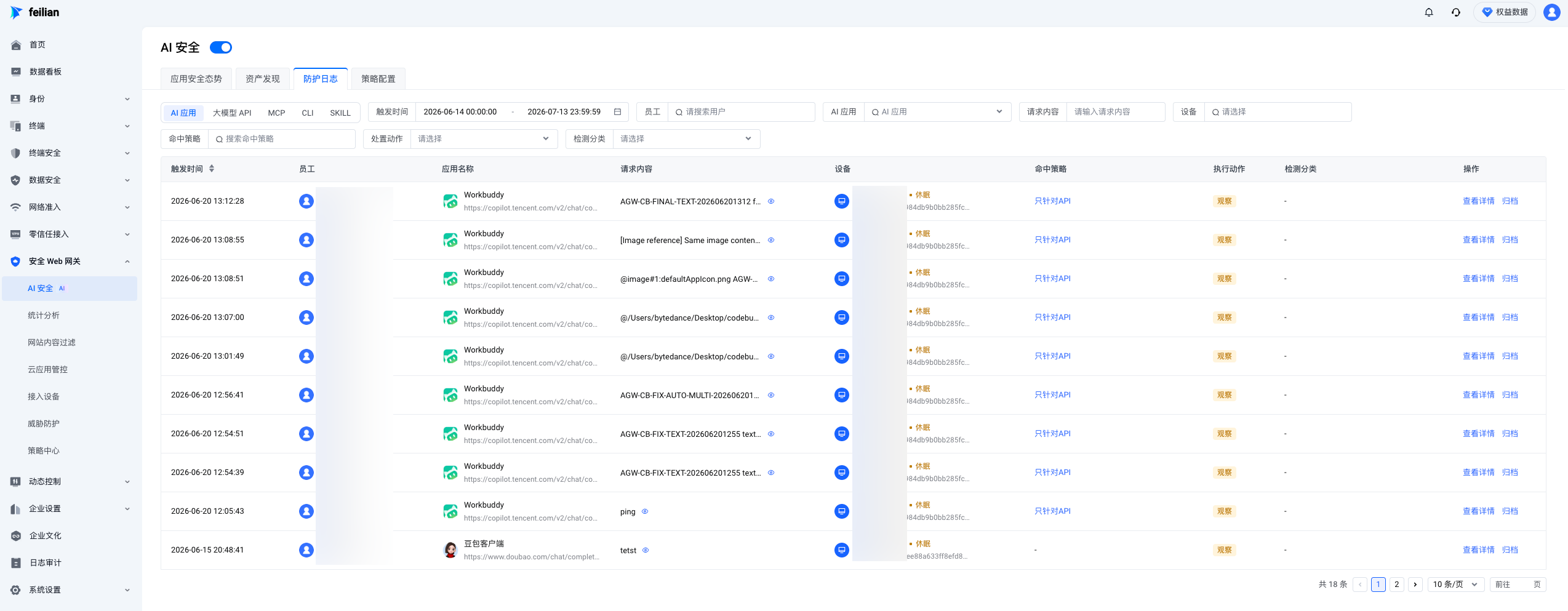Click the 豆包客户端 app avatar icon
This screenshot has width=1568, height=611.
[x=450, y=550]
